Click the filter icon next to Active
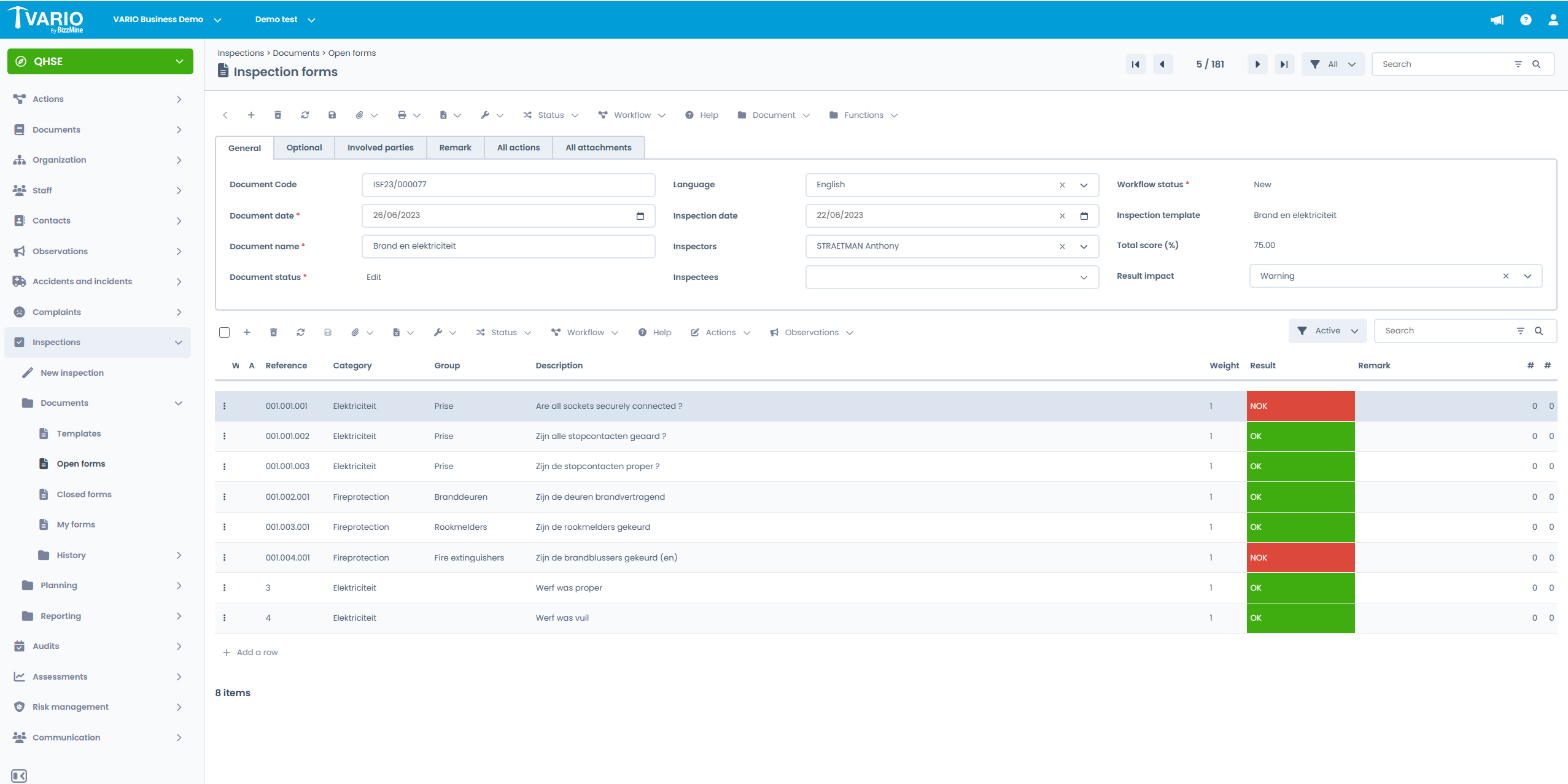This screenshot has width=1568, height=784. [1302, 331]
